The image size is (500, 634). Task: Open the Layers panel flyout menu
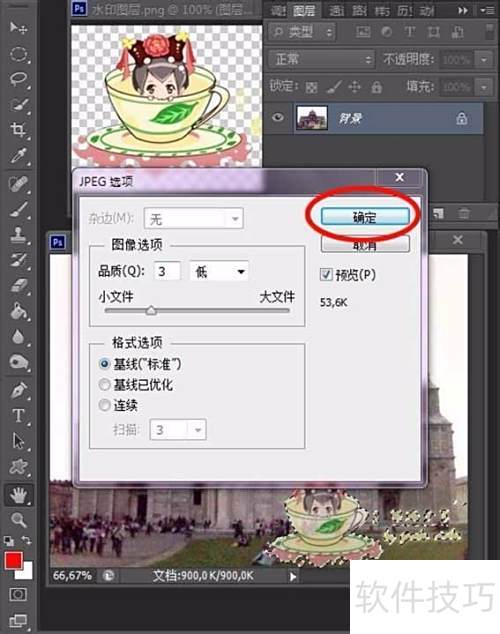pyautogui.click(x=487, y=11)
